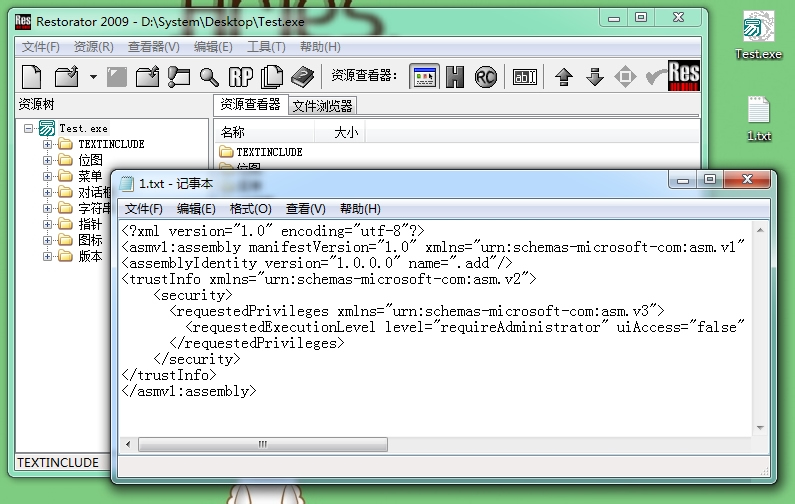Open Notepad 文件(F) menu
This screenshot has height=504, width=795.
(143, 209)
